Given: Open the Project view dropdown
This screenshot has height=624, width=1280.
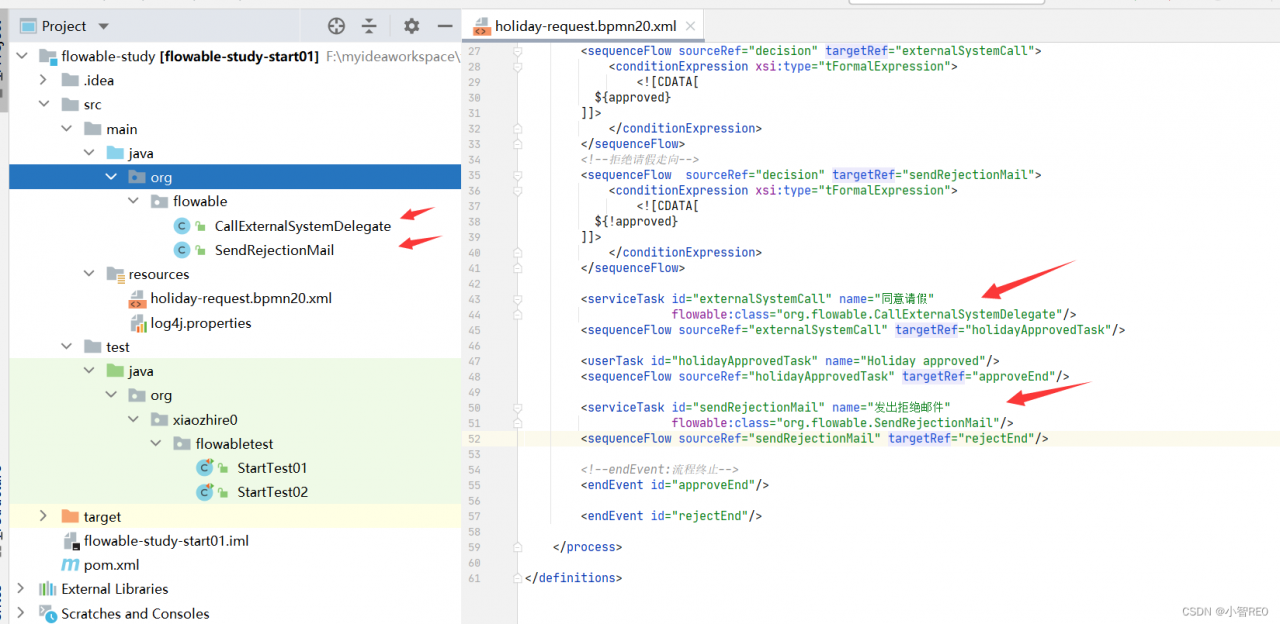Looking at the screenshot, I should (104, 27).
